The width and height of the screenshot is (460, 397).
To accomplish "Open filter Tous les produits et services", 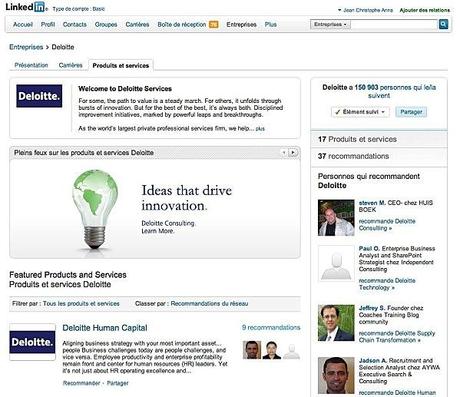I will pyautogui.click(x=81, y=304).
